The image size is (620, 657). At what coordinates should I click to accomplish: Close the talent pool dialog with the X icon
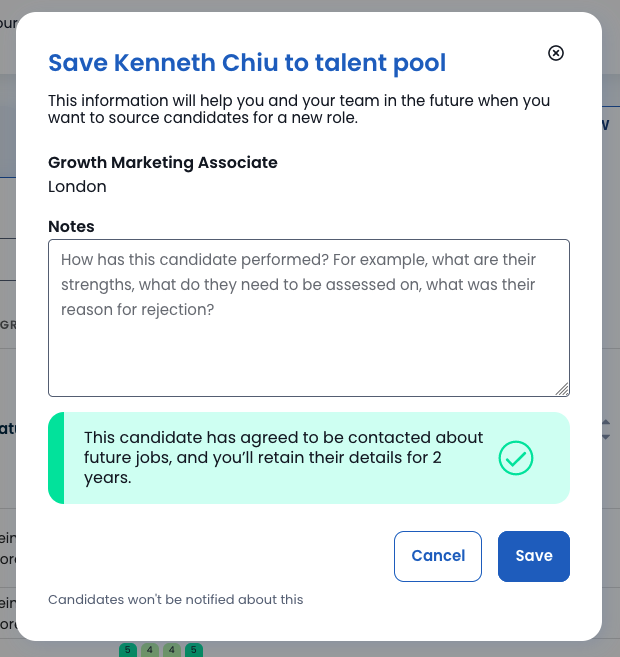[x=556, y=53]
